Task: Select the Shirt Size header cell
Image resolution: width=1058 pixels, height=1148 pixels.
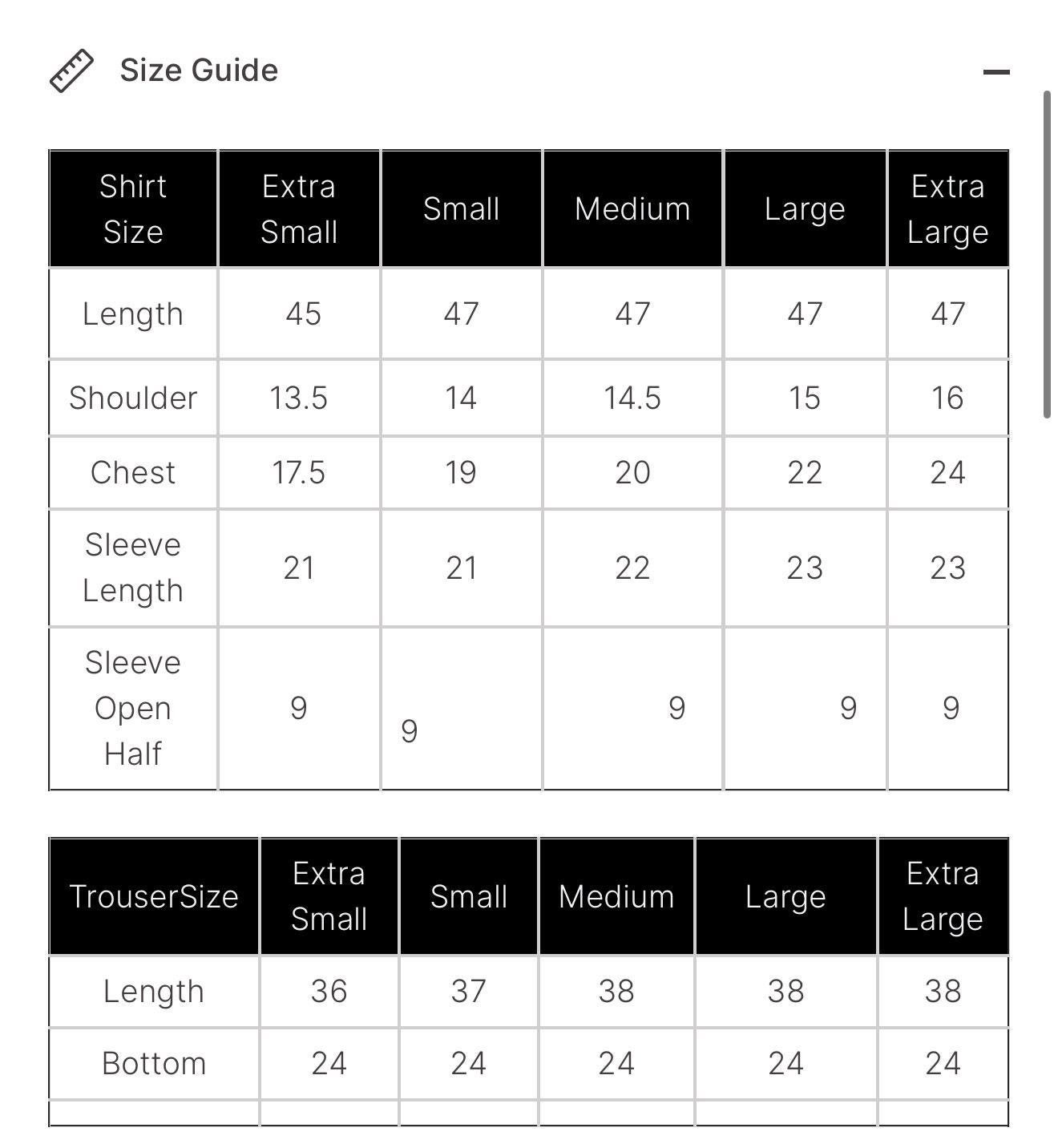Action: pyautogui.click(x=133, y=208)
